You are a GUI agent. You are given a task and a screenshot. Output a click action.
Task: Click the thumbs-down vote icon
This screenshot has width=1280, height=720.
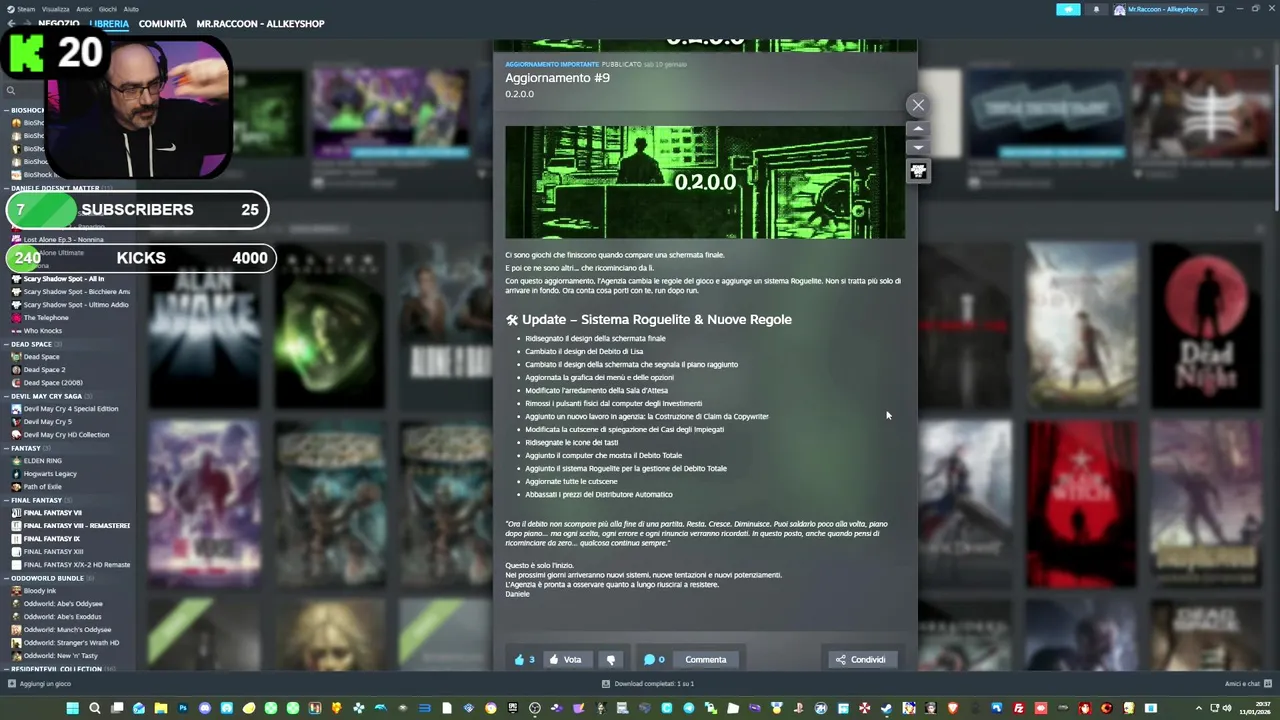(x=611, y=660)
